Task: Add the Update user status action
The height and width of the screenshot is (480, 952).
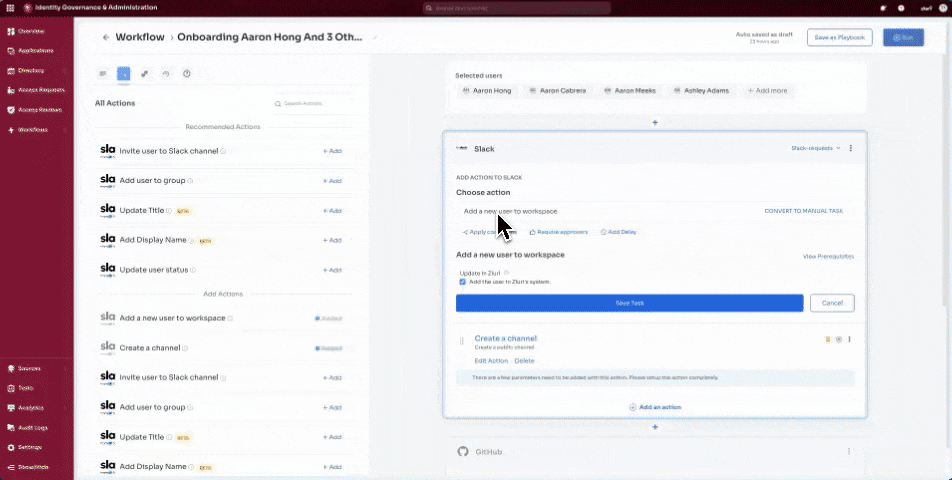Action: 332,270
